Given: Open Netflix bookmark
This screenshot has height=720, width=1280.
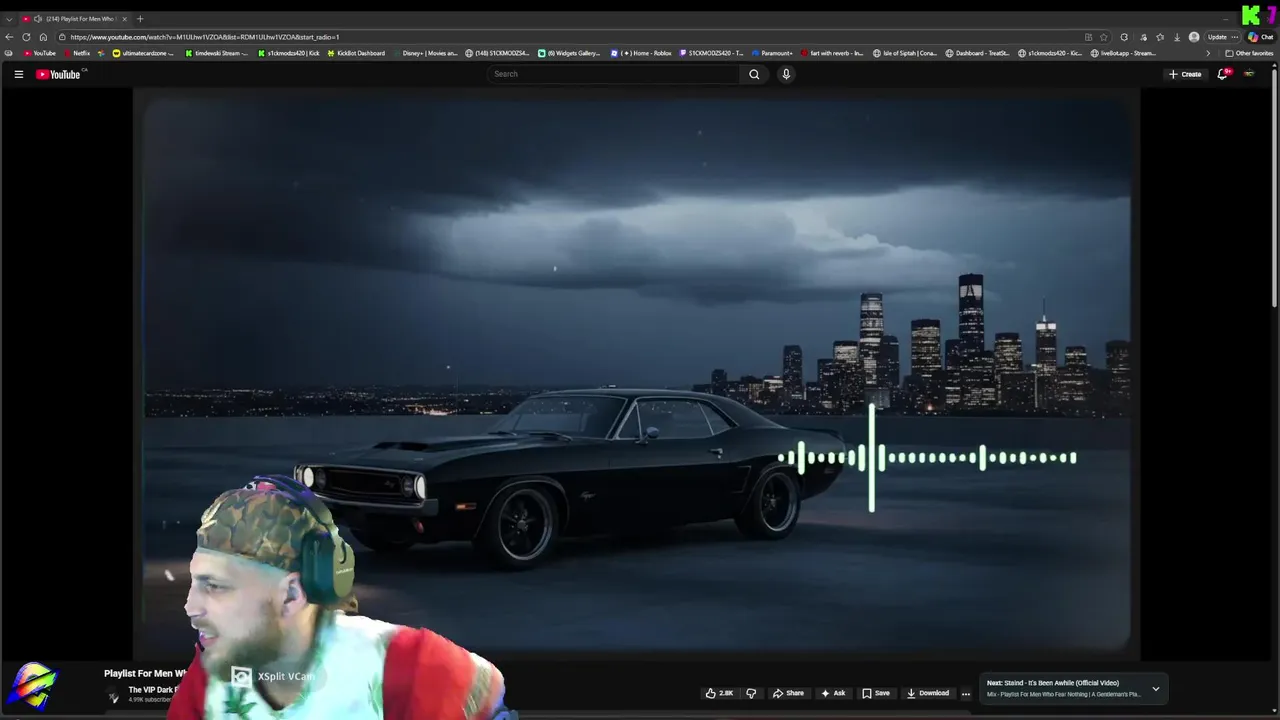Looking at the screenshot, I should [x=76, y=53].
